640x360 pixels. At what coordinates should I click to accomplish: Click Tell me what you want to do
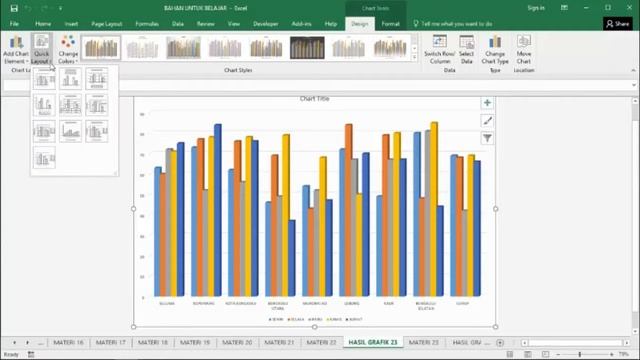(456, 24)
